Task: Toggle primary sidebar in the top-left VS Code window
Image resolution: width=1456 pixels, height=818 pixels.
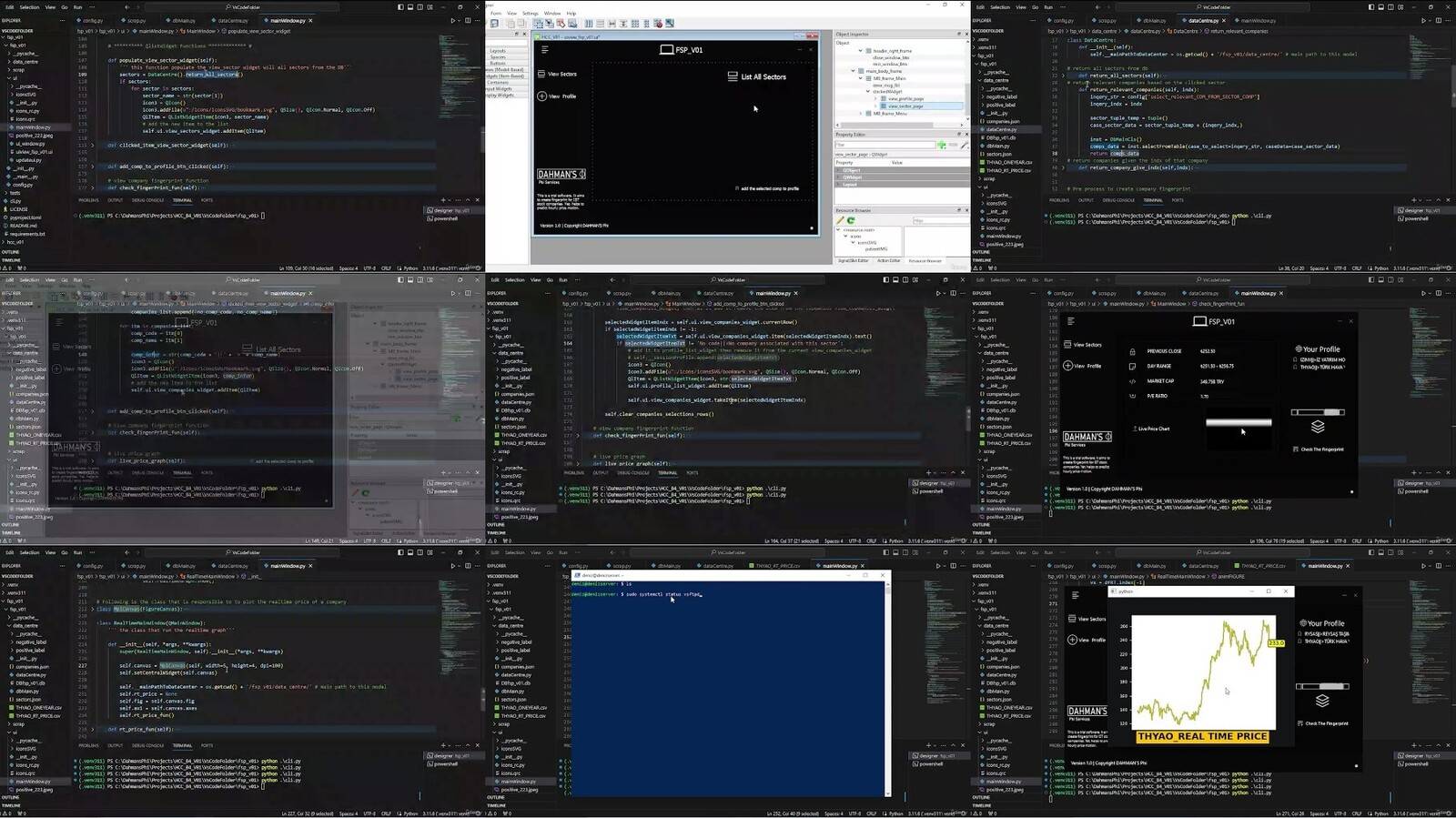Action: pyautogui.click(x=400, y=7)
